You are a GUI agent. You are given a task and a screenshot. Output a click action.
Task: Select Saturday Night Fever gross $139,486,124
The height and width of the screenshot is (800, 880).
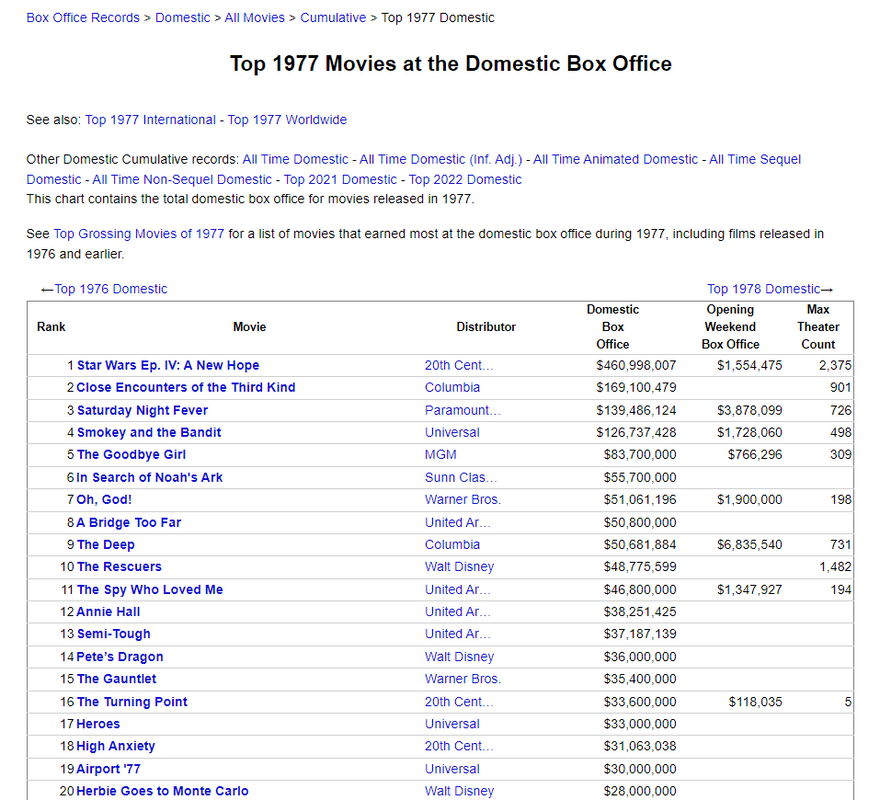[636, 410]
